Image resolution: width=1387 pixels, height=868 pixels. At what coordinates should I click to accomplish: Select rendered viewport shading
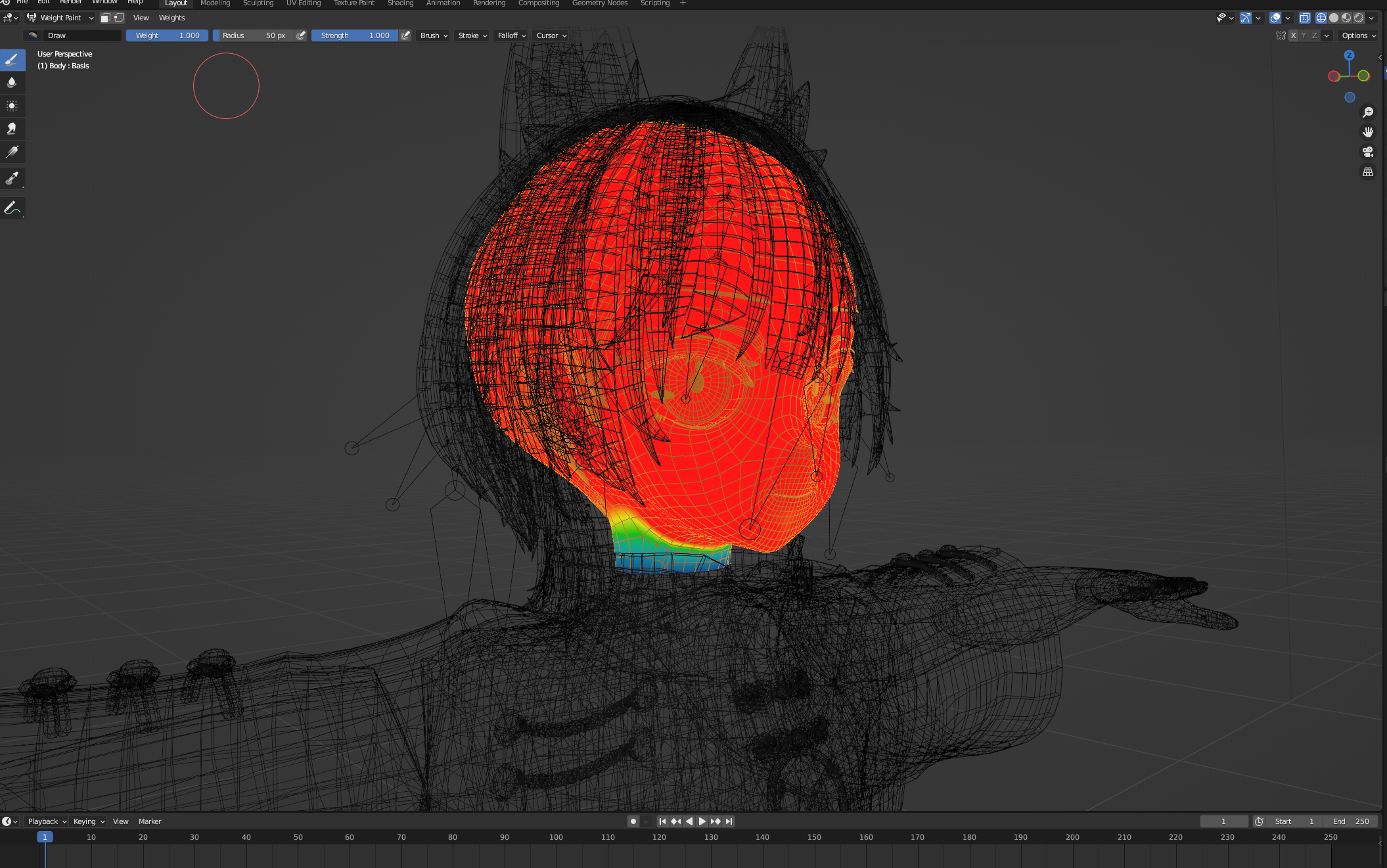(x=1359, y=18)
